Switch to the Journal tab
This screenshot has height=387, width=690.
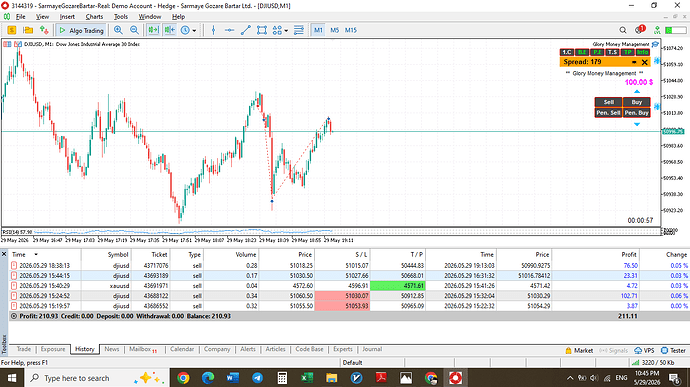click(x=372, y=349)
